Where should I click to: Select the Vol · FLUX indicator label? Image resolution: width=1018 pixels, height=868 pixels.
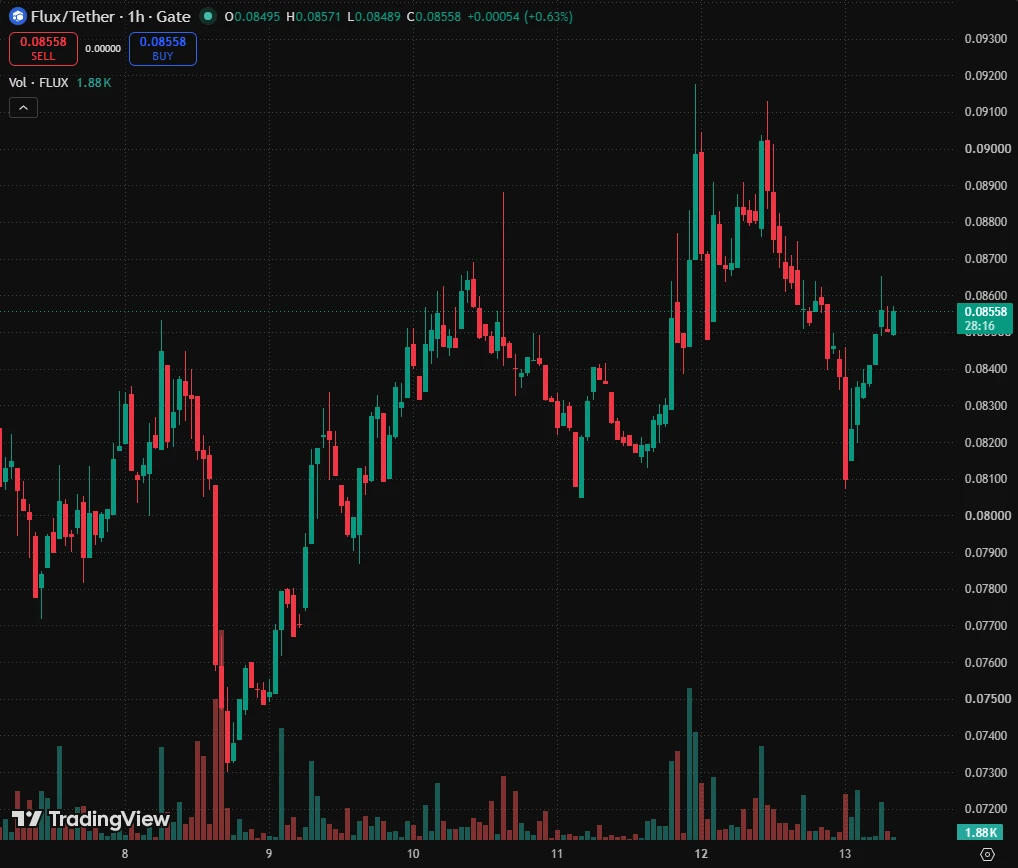(x=38, y=82)
